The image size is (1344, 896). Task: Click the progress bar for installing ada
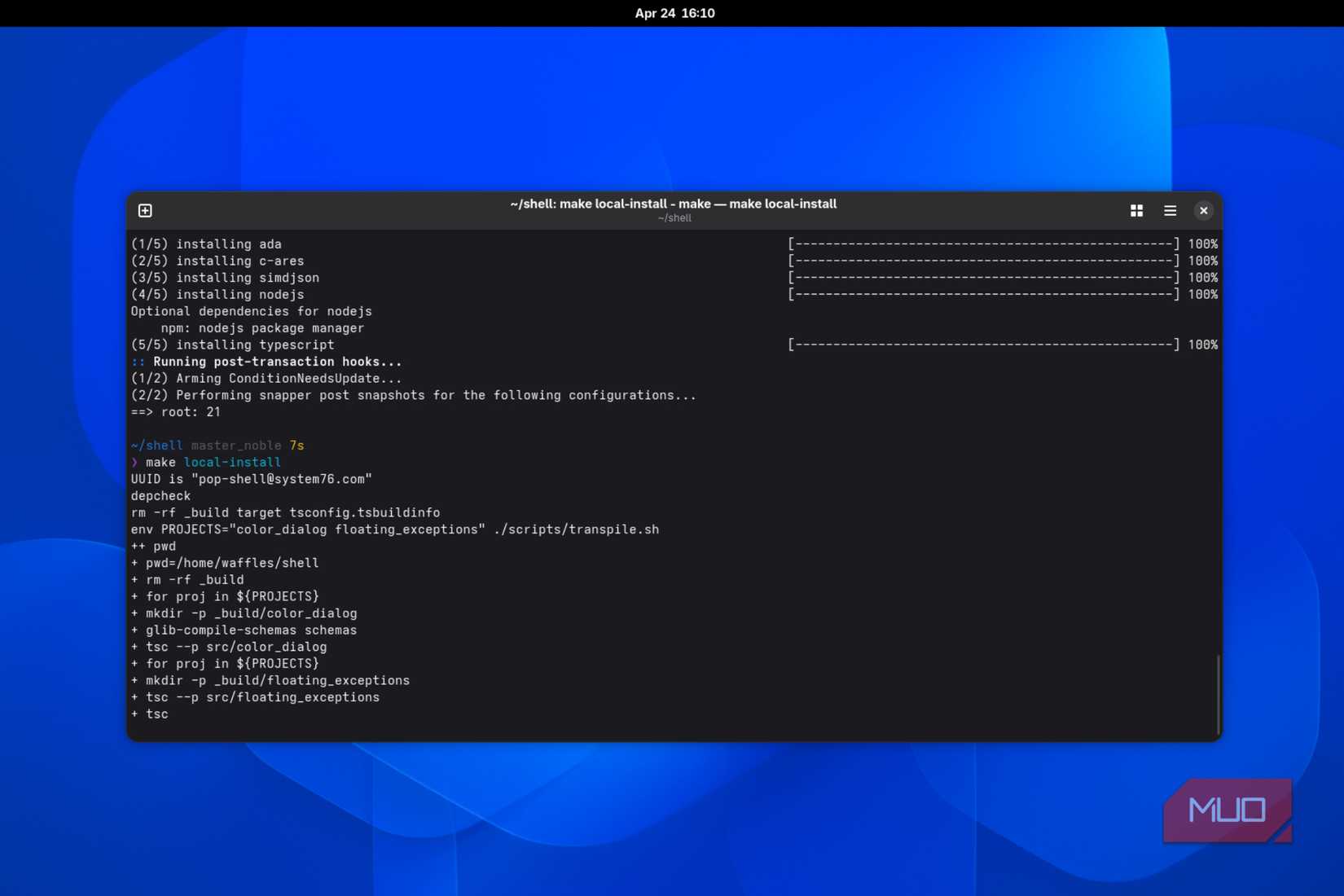click(982, 244)
